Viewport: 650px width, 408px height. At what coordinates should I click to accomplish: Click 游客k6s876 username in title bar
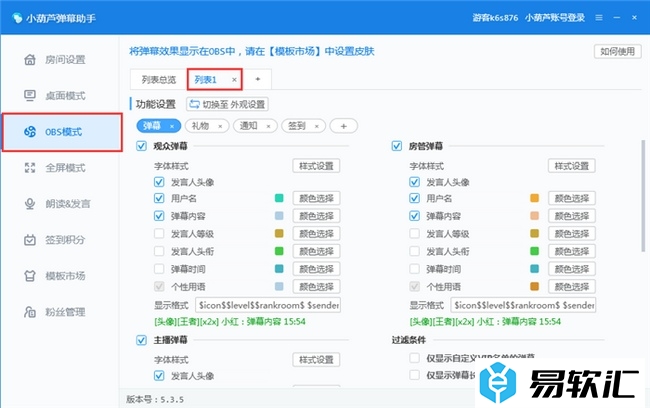tap(495, 18)
